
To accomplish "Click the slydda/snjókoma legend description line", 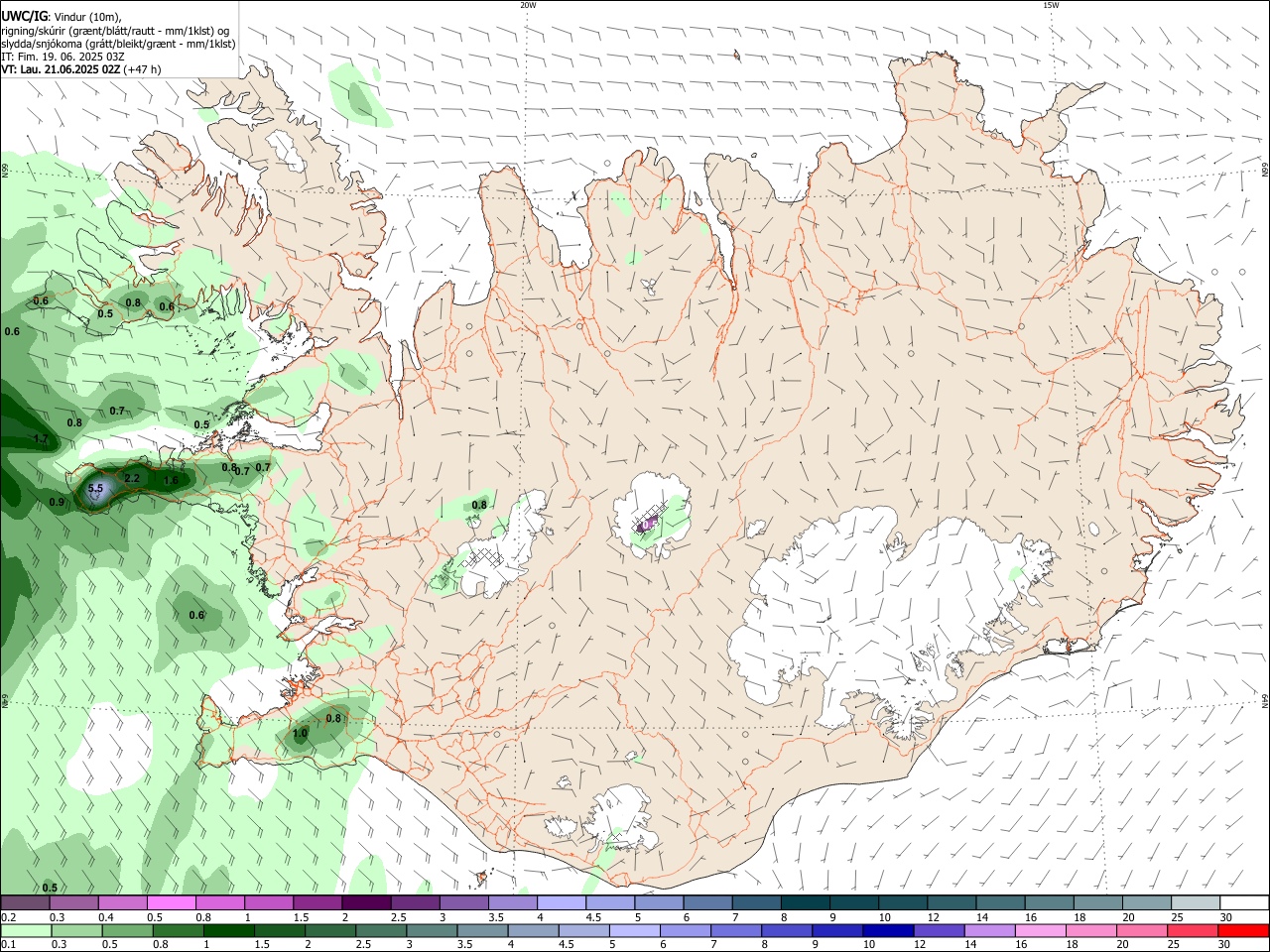I will pyautogui.click(x=118, y=44).
